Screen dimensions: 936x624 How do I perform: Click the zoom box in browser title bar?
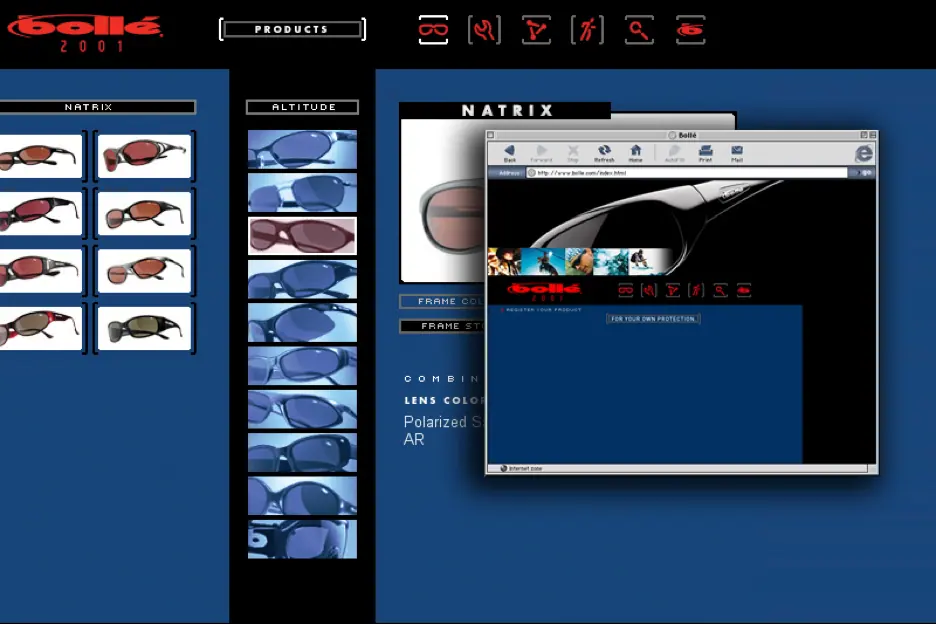(864, 135)
